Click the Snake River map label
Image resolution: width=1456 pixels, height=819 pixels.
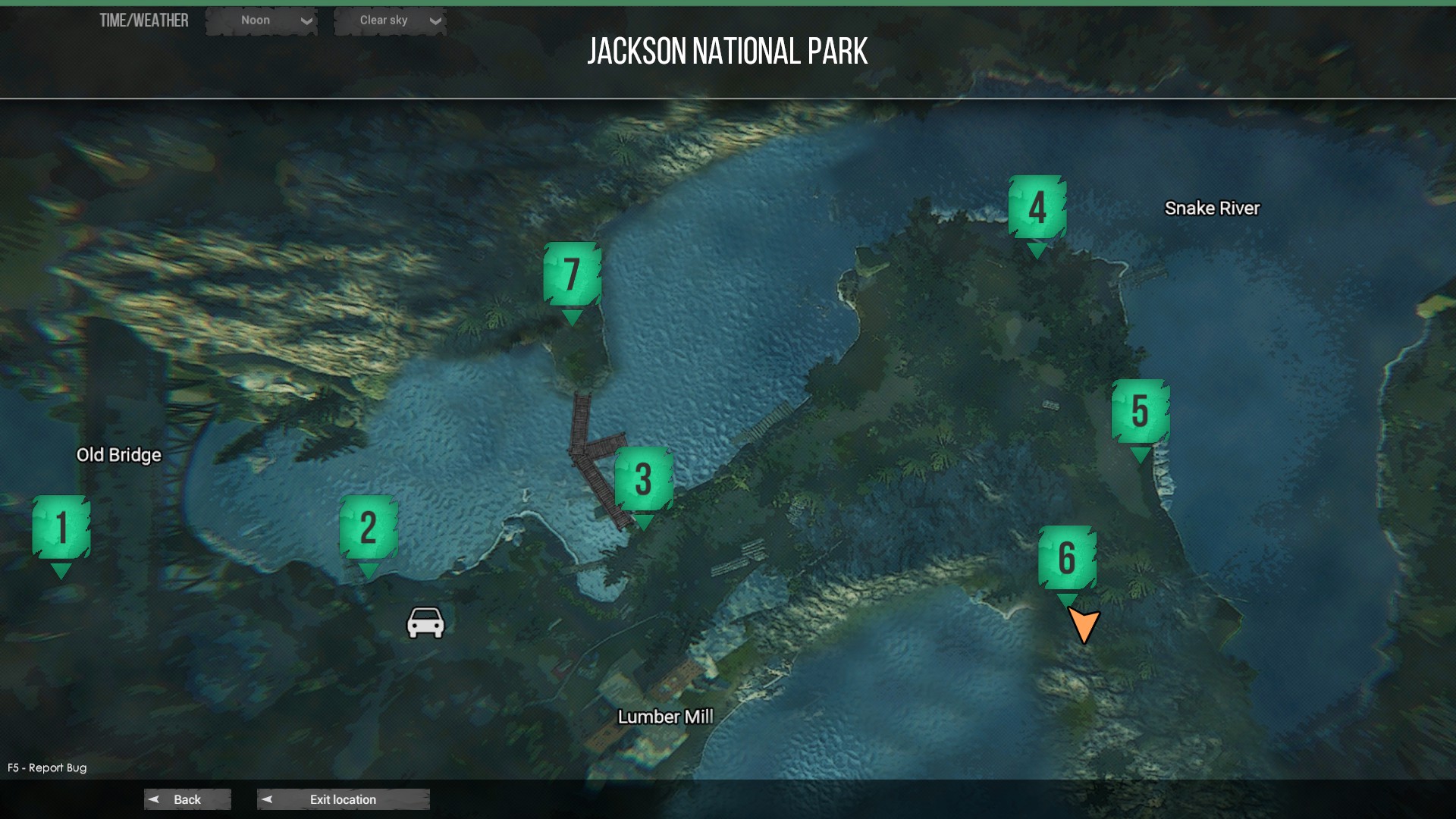[1212, 208]
